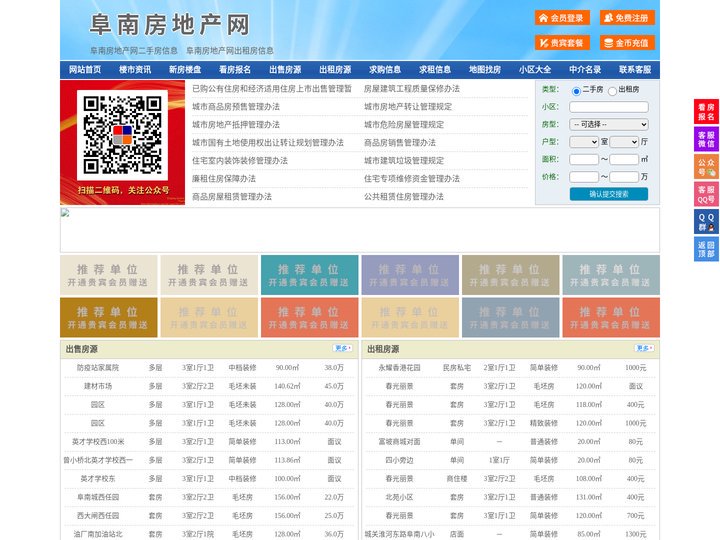Select the 出租房 radio button
This screenshot has height=540, width=720.
pos(612,91)
